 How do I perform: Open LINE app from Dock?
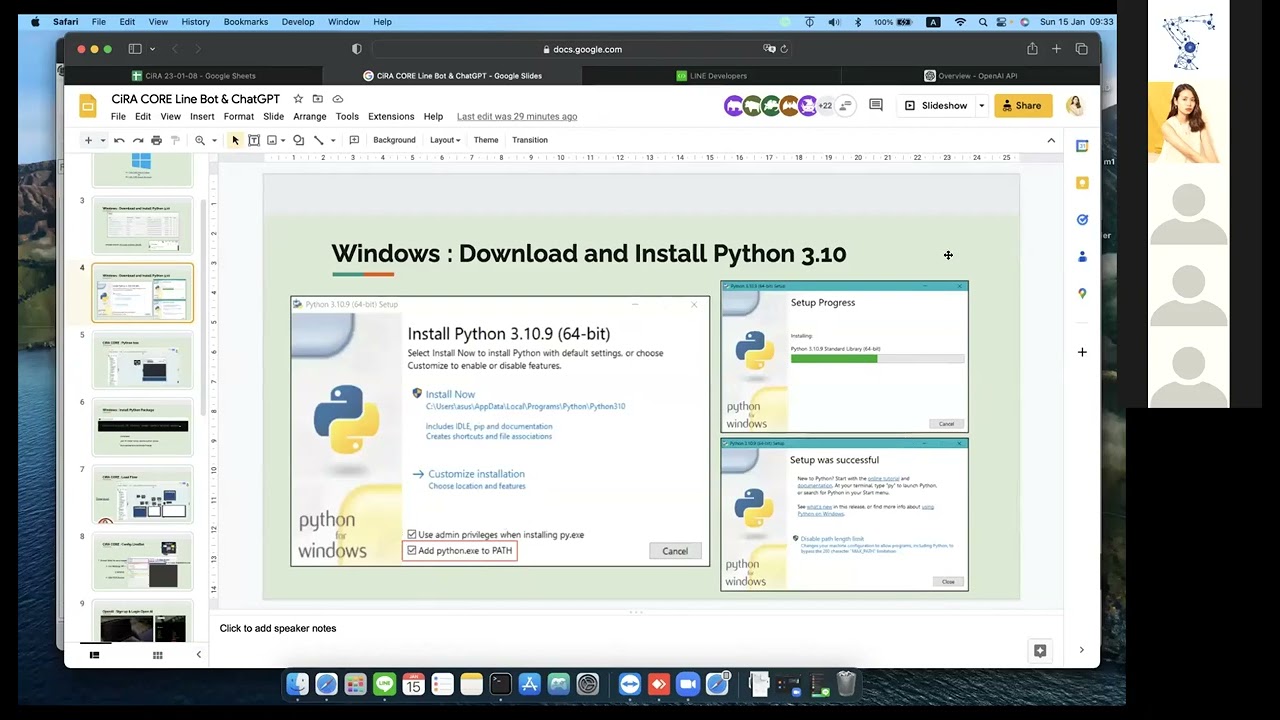pyautogui.click(x=384, y=684)
